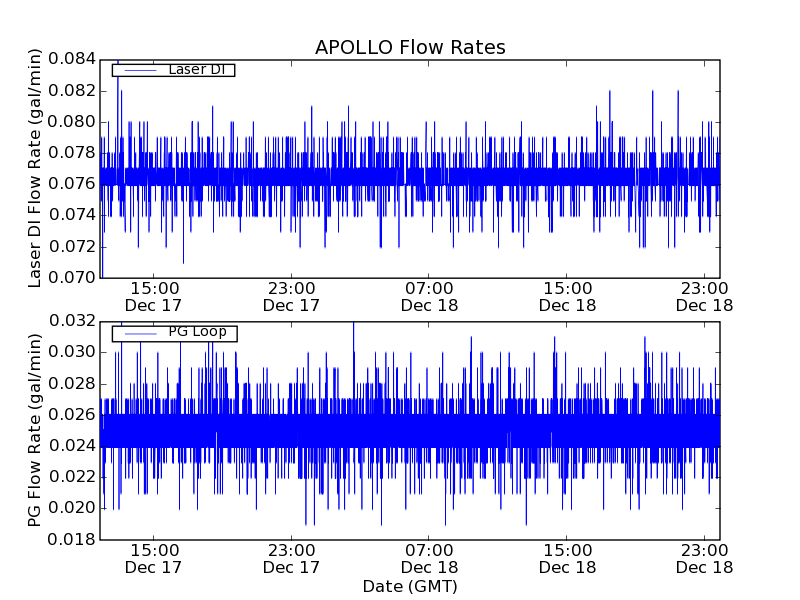Click the 0.072 y-axis tick label

click(72, 247)
